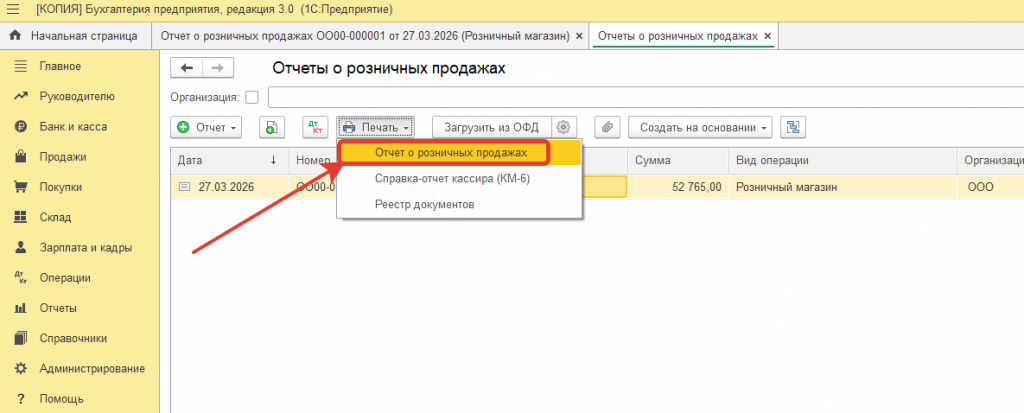Click the Помощь question mark icon
This screenshot has height=413, width=1024.
[21, 399]
